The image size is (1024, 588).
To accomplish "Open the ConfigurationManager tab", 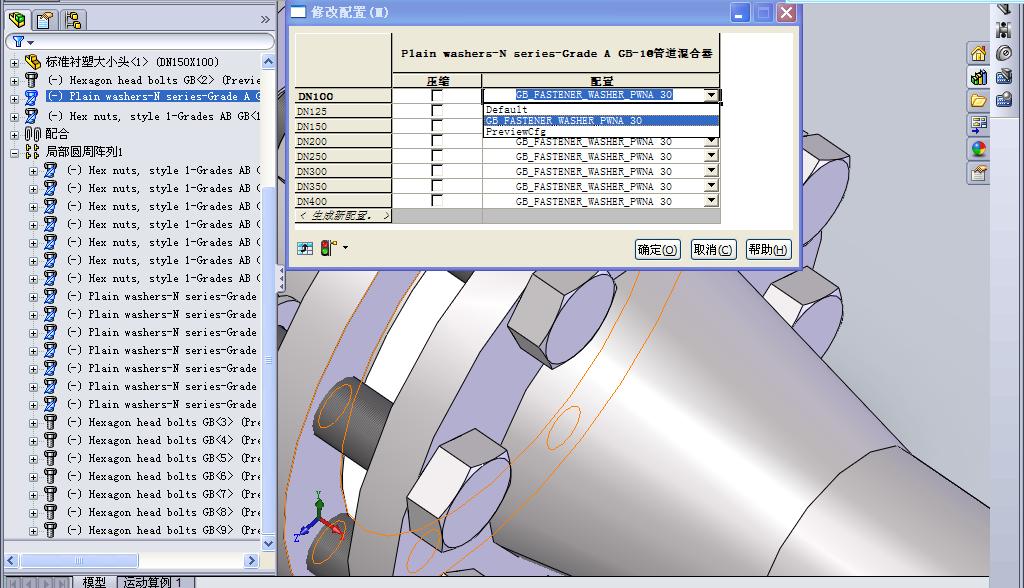I will coord(72,20).
